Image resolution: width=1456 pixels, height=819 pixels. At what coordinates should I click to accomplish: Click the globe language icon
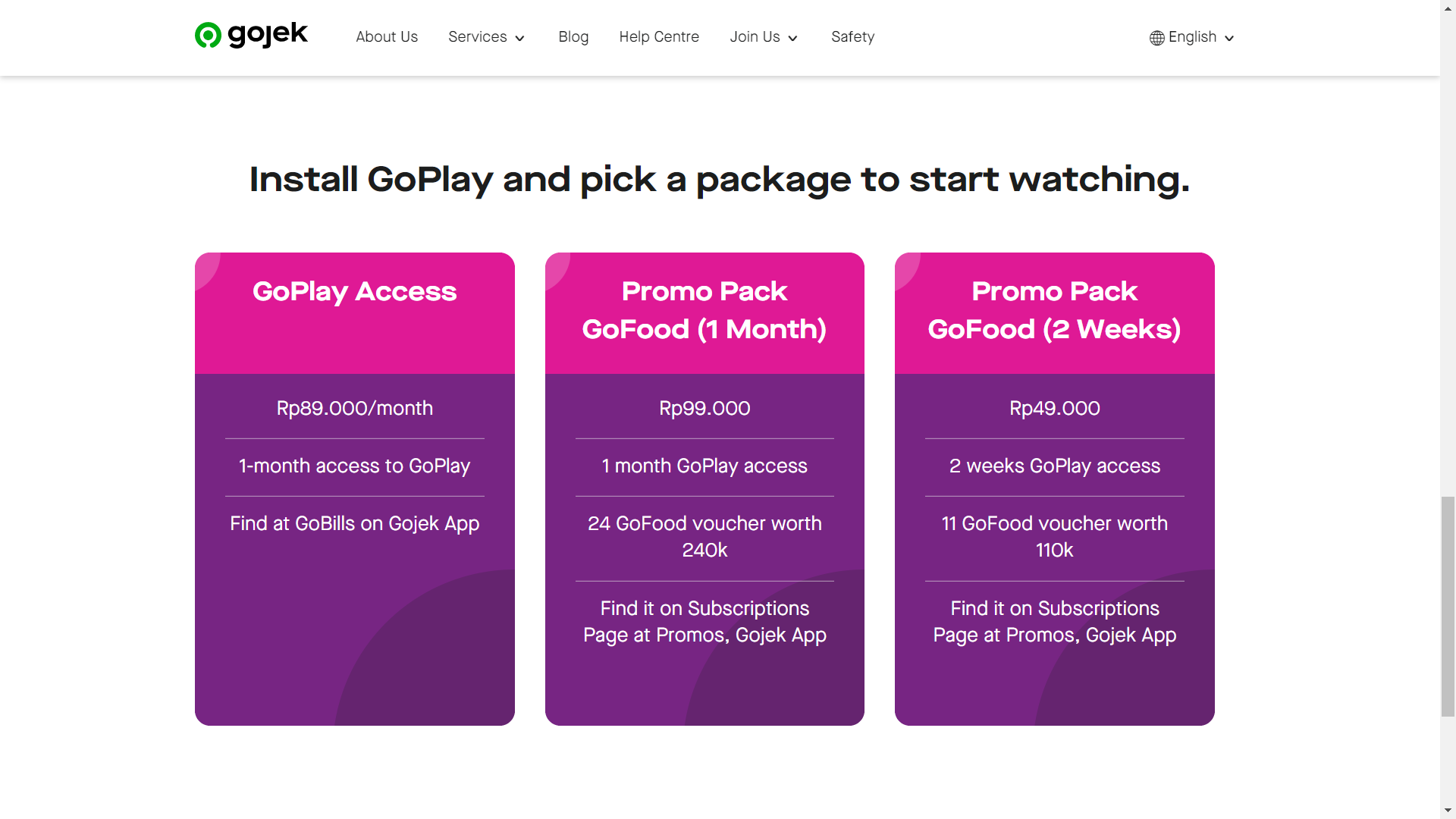[x=1156, y=38]
